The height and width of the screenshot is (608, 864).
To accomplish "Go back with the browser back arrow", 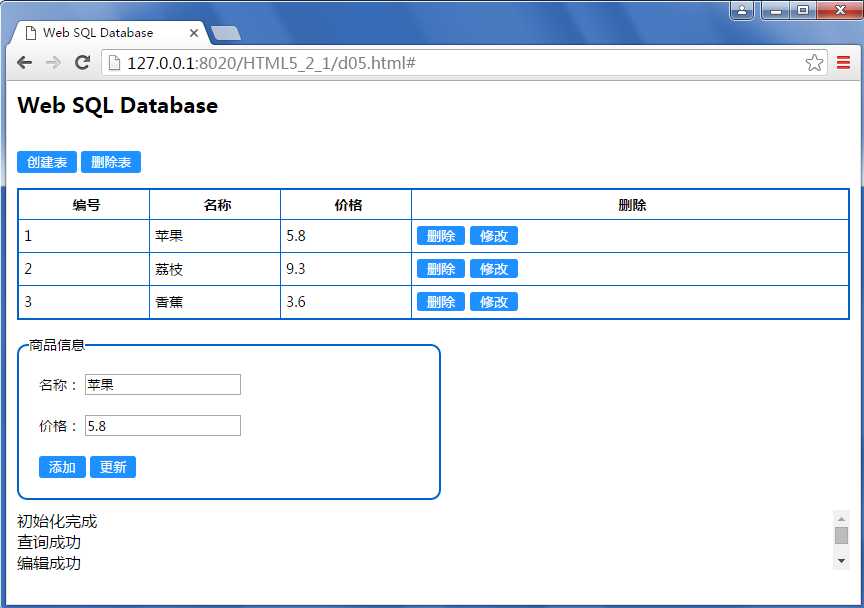I will coord(24,63).
